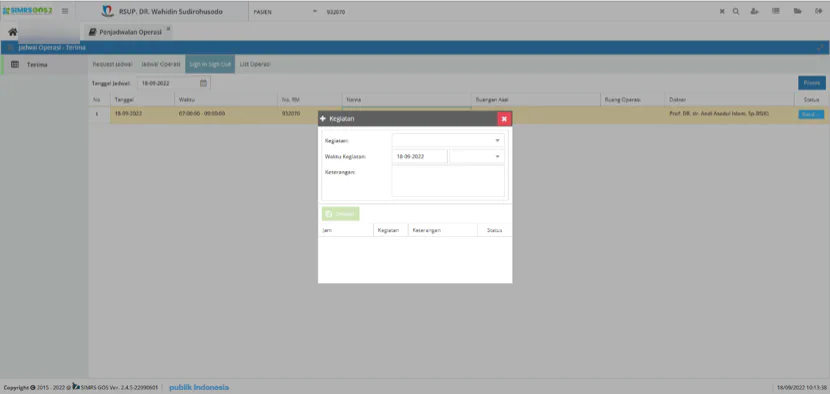This screenshot has height=394, width=830.
Task: Open the PASIEN search type dropdown
Action: point(283,12)
